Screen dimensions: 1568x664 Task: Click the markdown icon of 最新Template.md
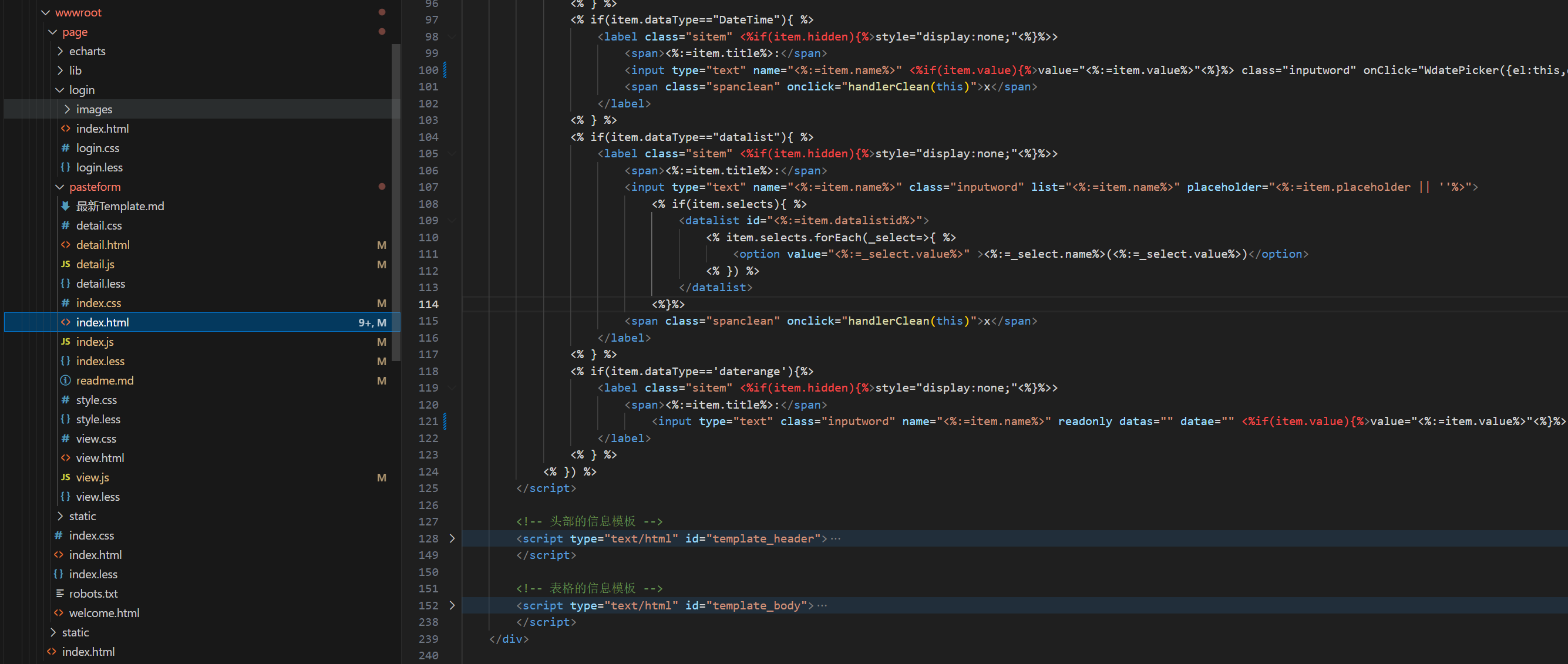click(65, 205)
